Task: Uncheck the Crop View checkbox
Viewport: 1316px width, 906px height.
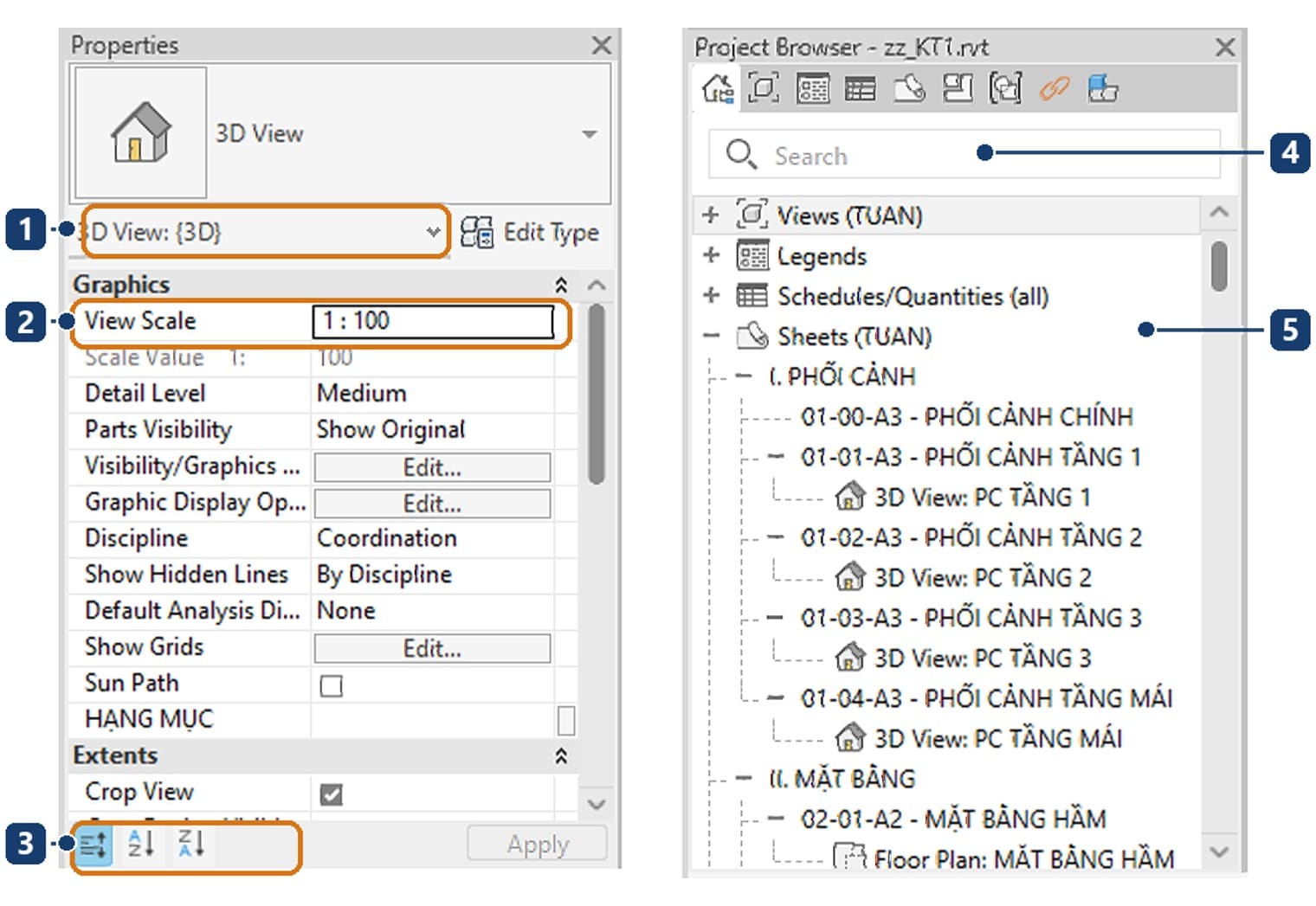Action: (x=331, y=794)
